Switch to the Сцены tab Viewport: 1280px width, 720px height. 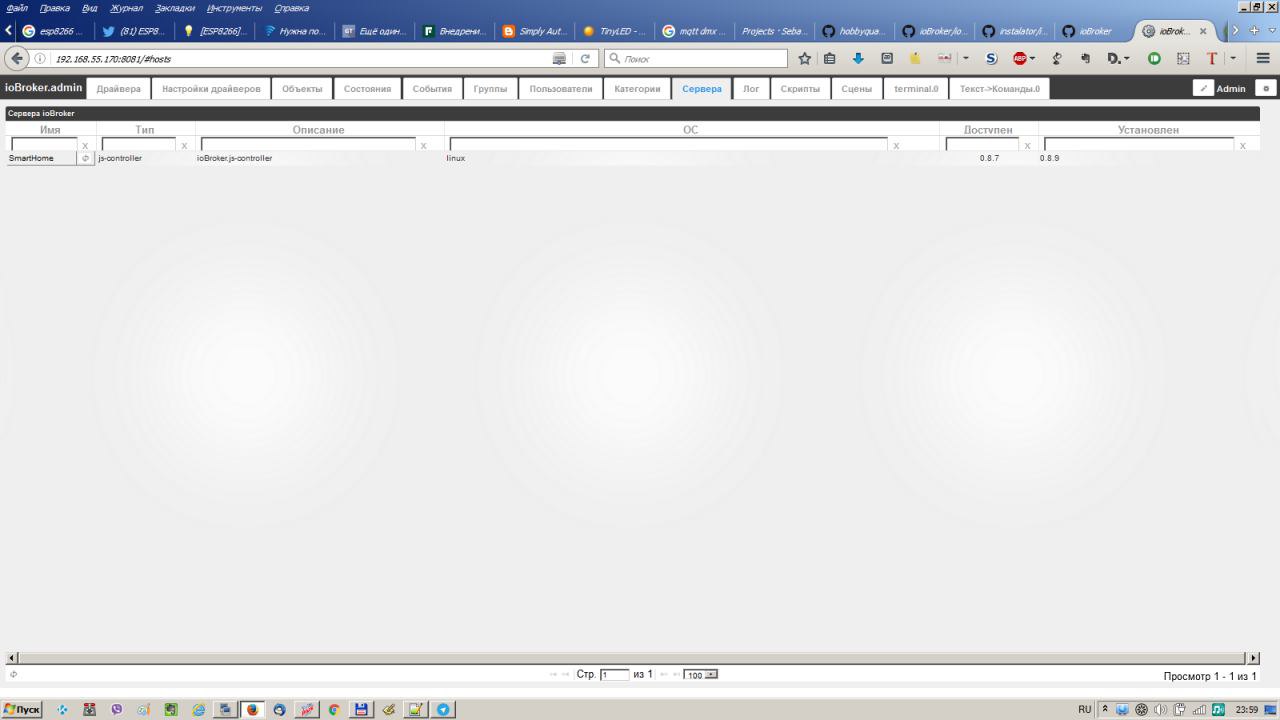pos(857,89)
